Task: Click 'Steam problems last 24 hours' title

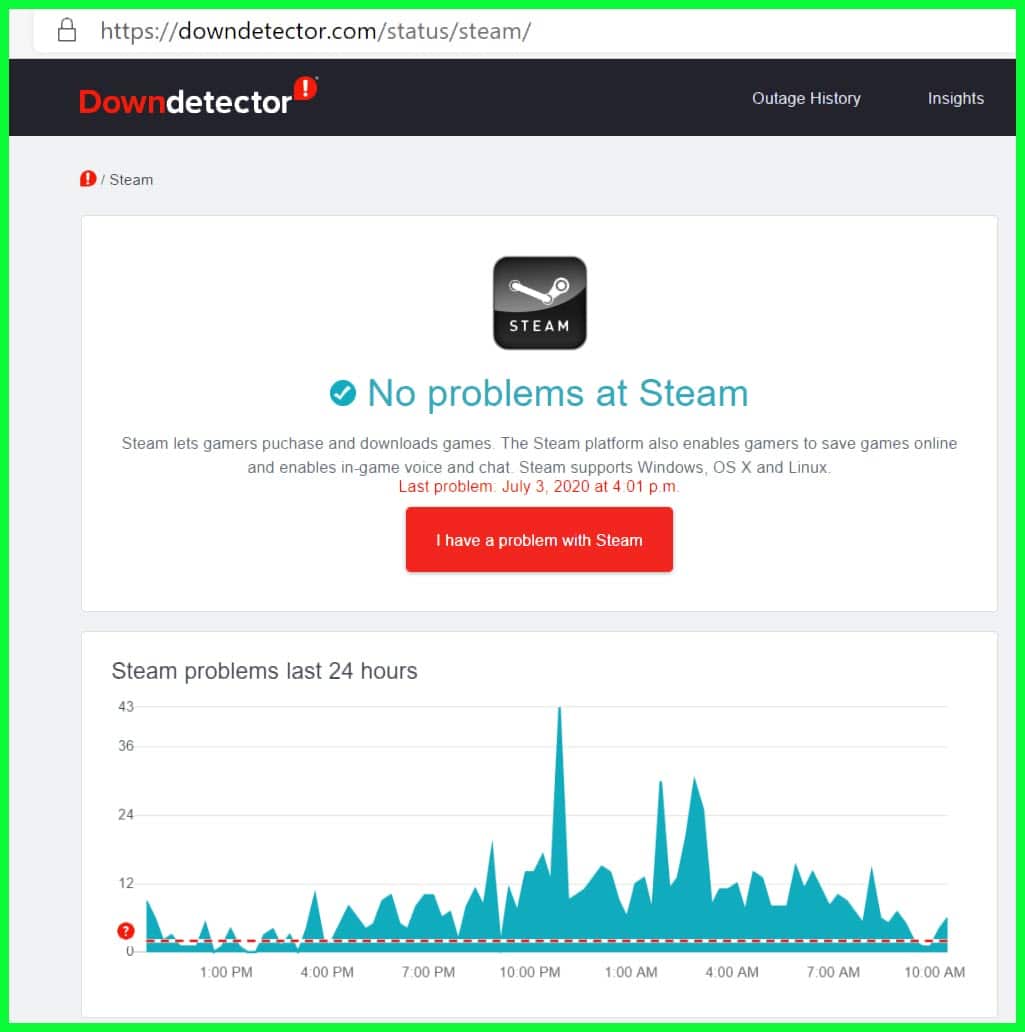Action: pyautogui.click(x=264, y=671)
